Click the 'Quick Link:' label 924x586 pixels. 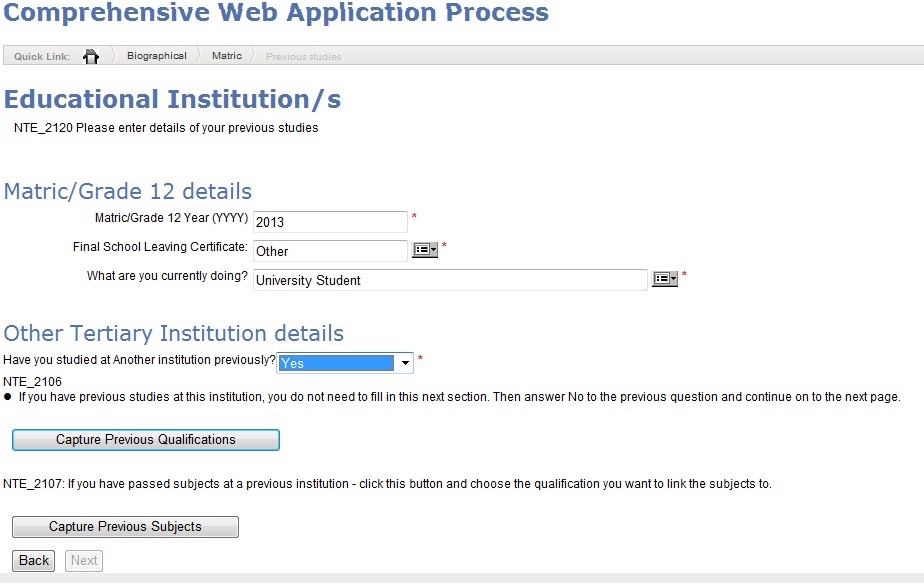[42, 57]
